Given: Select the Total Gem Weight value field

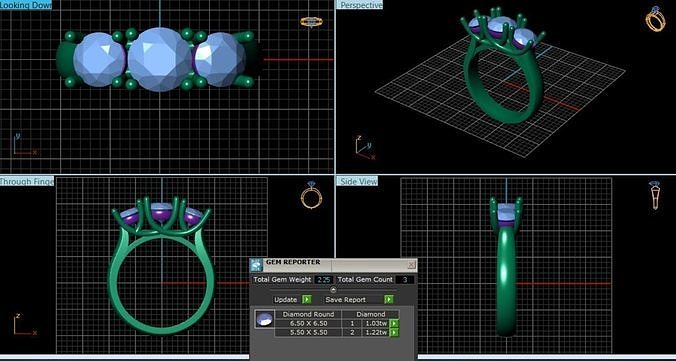Looking at the screenshot, I should [323, 279].
